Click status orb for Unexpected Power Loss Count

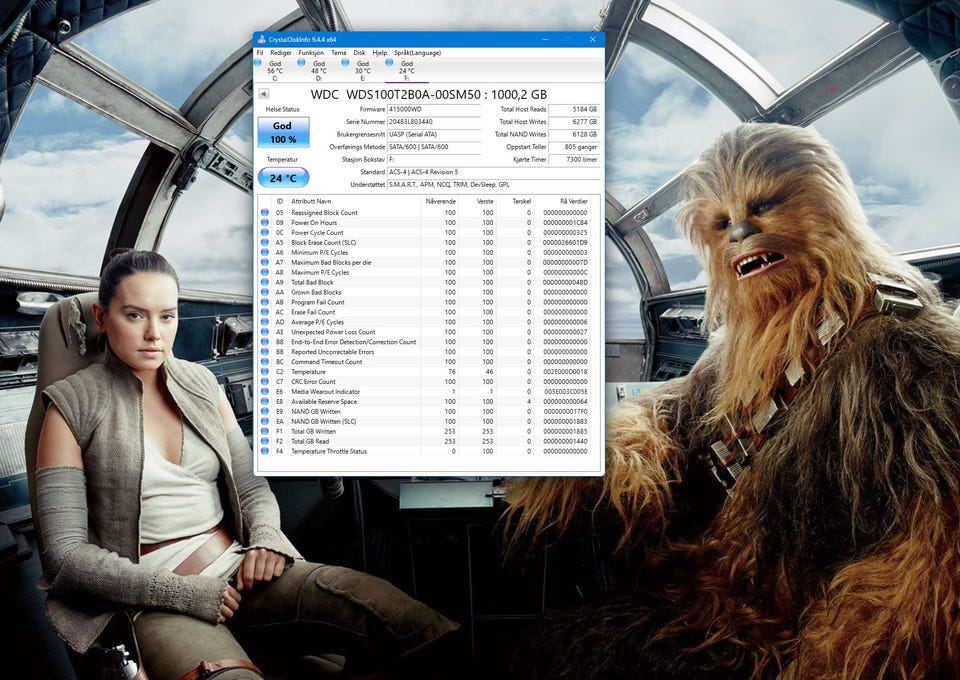pos(264,332)
